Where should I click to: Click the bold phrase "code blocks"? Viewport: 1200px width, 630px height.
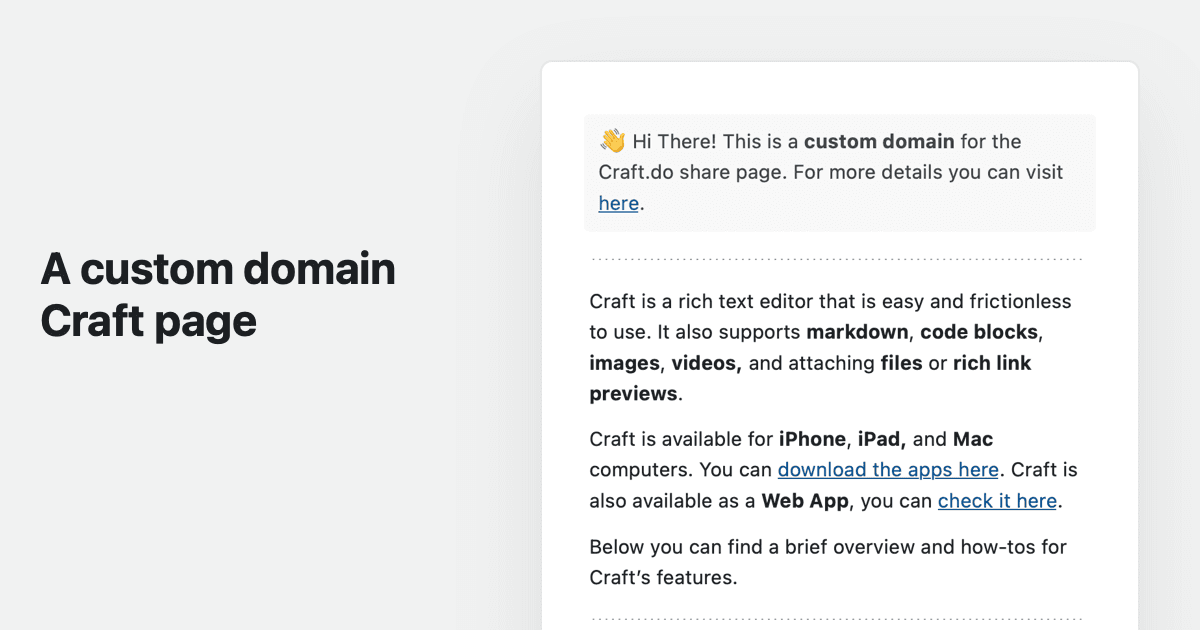982,331
